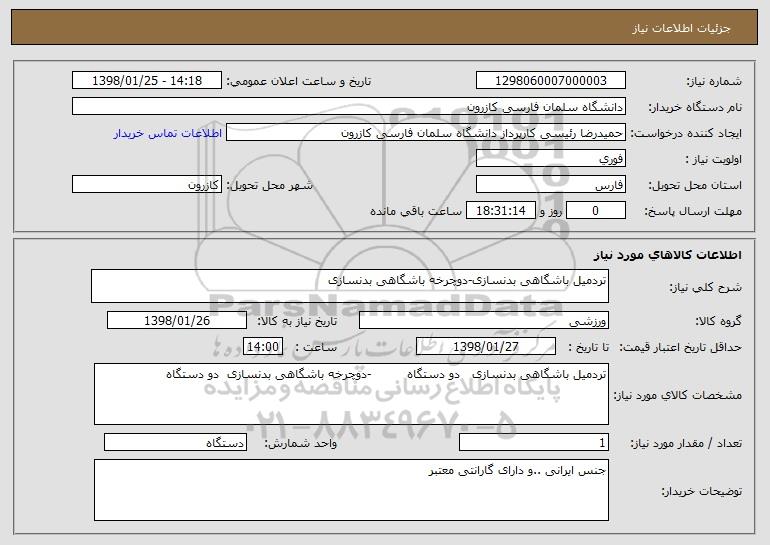This screenshot has width=770, height=545.
Task: Click the buyer name field دانشگاه سلمان فارسی کازرون
Action: pos(349,107)
